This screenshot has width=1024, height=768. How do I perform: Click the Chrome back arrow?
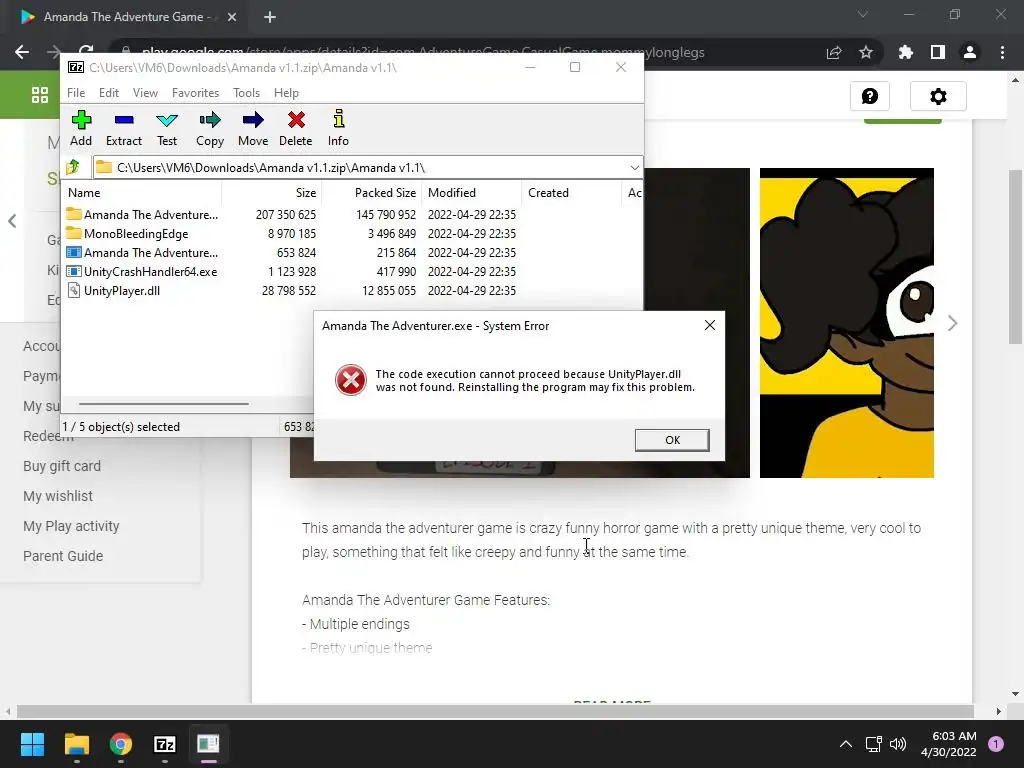(22, 52)
